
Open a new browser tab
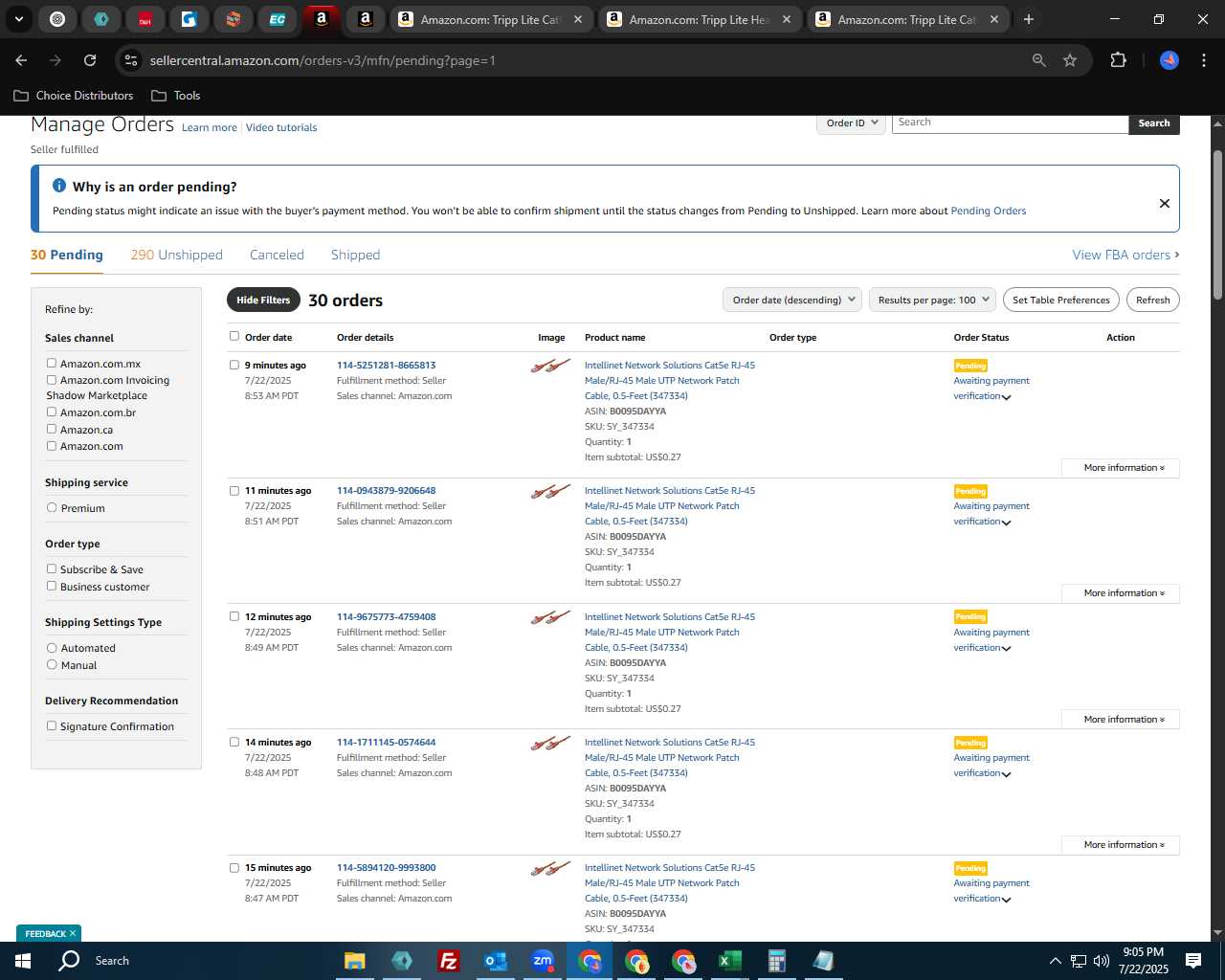coord(1028,19)
